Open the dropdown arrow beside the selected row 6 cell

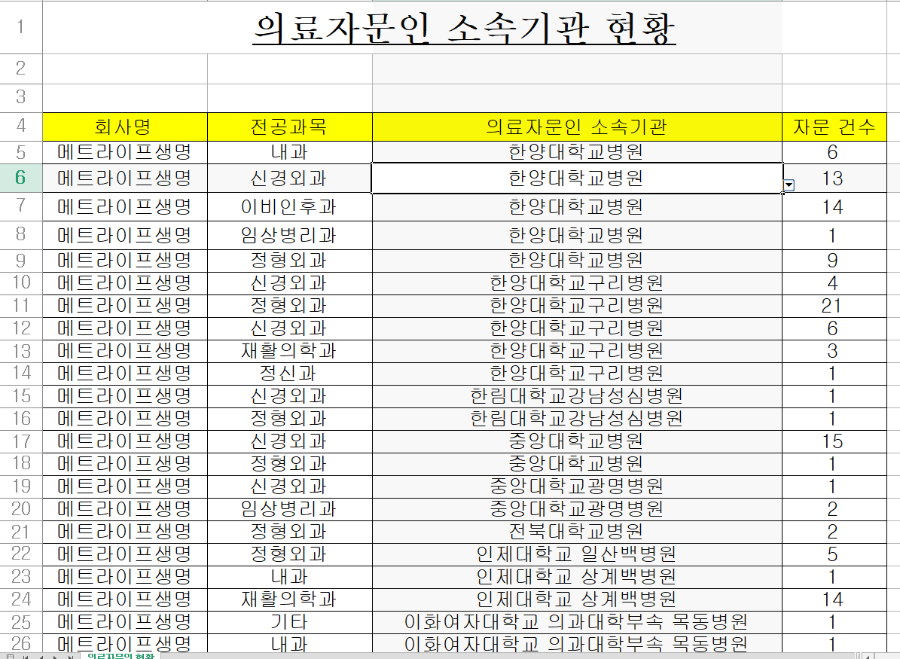tap(790, 185)
